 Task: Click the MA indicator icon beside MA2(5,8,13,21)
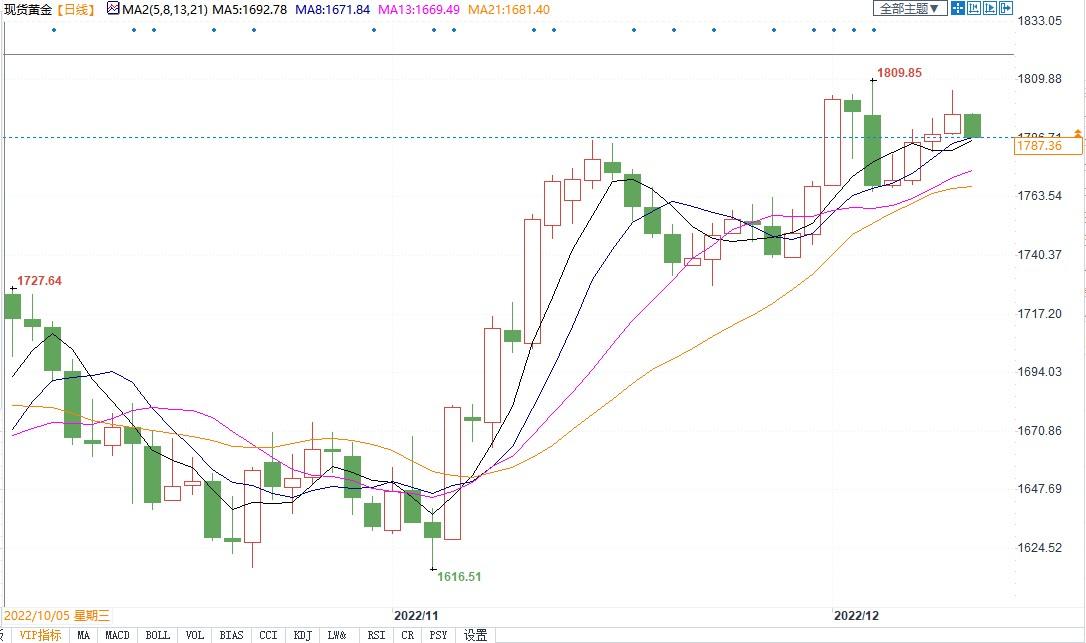(x=113, y=9)
